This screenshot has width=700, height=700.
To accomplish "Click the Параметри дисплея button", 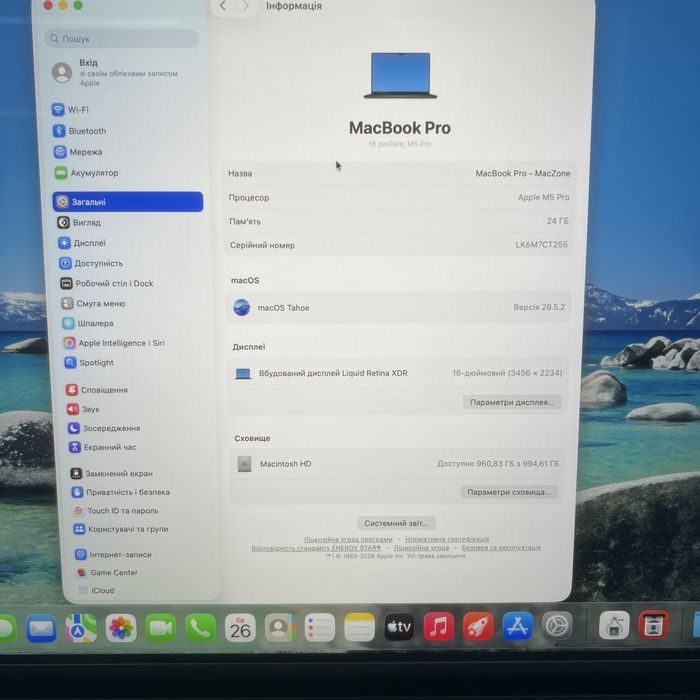I will coord(512,402).
